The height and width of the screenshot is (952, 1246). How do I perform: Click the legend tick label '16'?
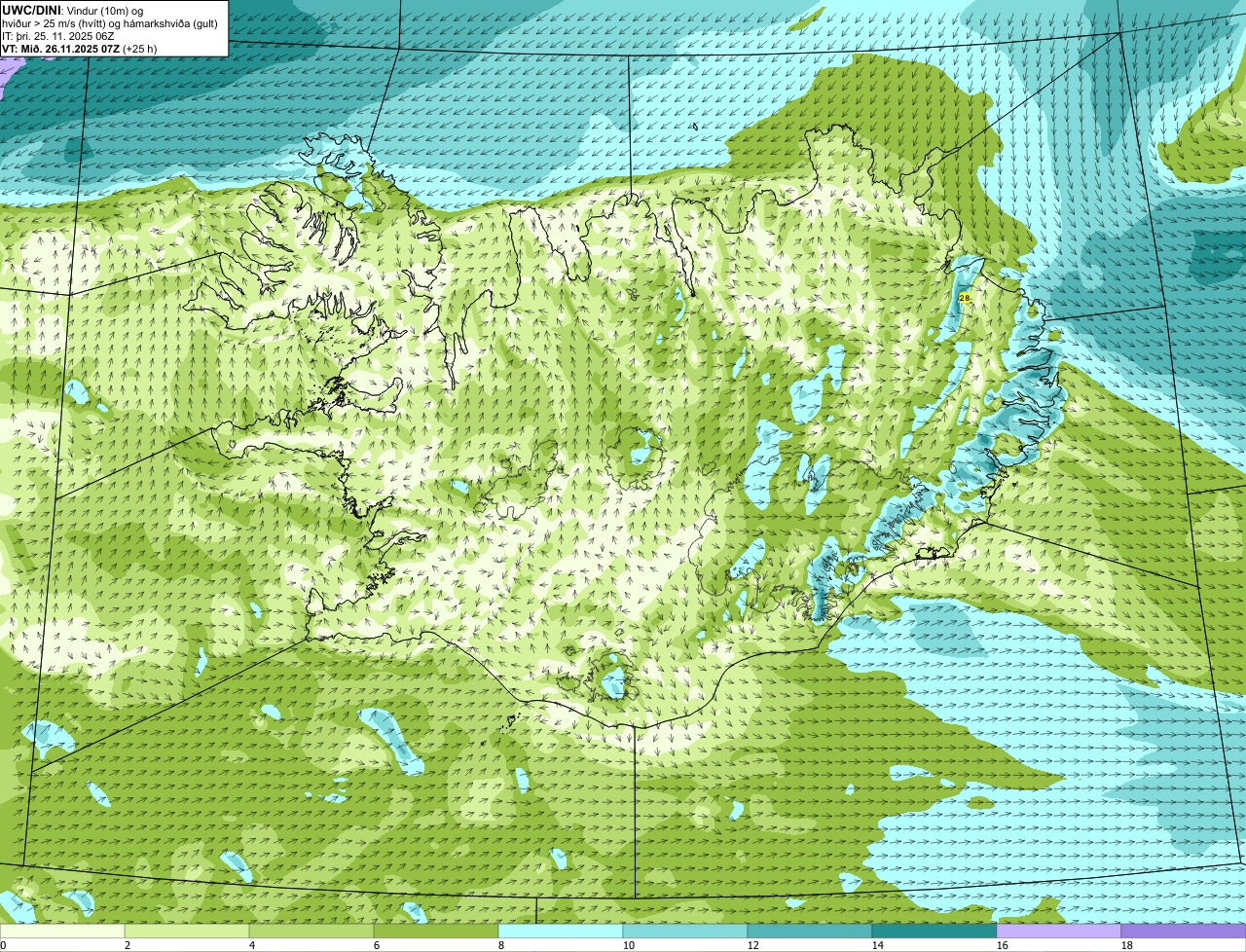pos(1003,945)
